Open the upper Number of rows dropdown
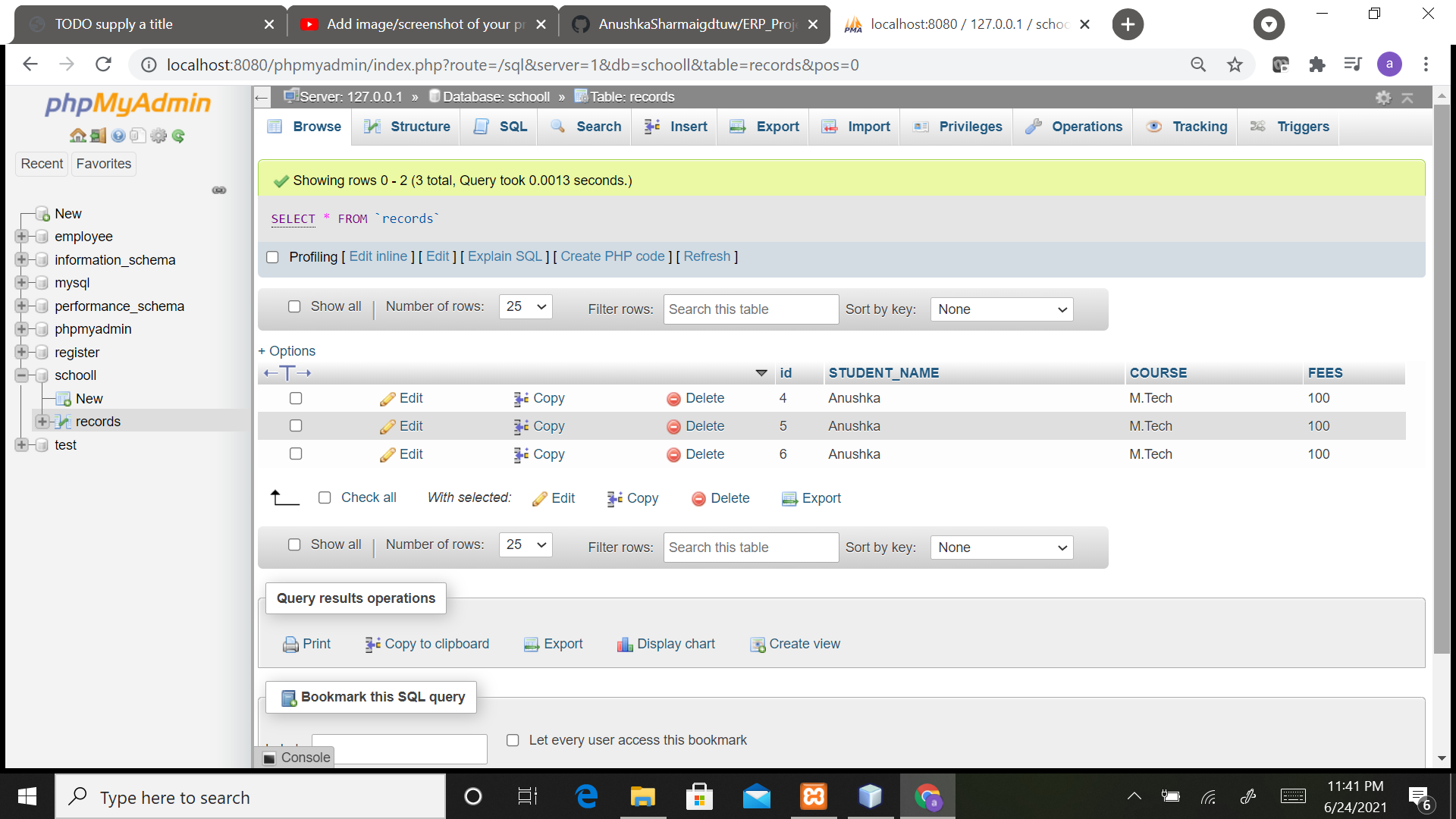The width and height of the screenshot is (1456, 819). [526, 306]
